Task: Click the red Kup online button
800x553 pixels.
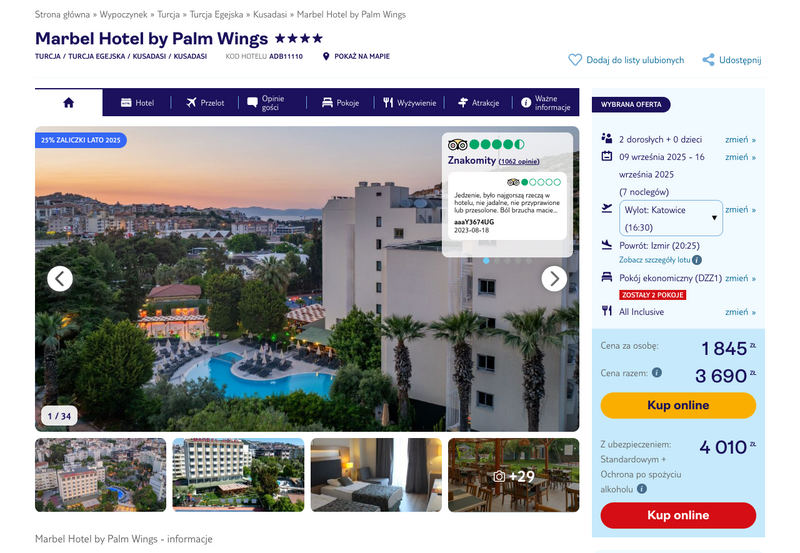Action: (x=678, y=515)
